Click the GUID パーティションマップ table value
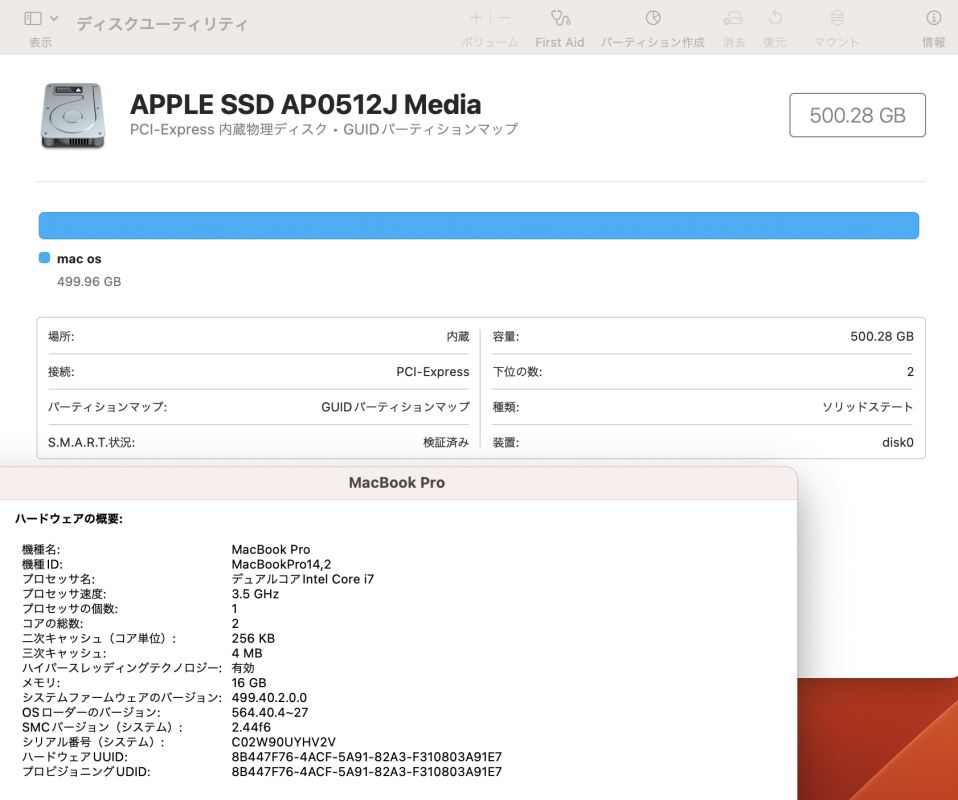958x800 pixels. pyautogui.click(x=395, y=407)
